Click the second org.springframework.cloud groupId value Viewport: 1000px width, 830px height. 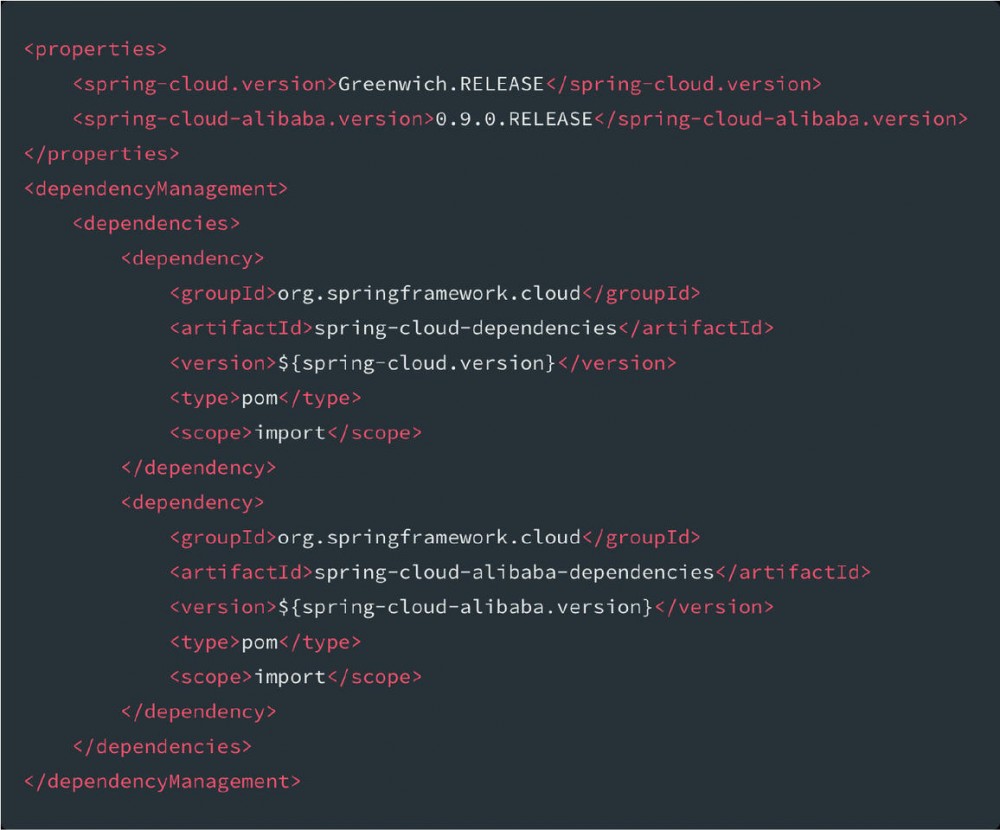pyautogui.click(x=428, y=537)
